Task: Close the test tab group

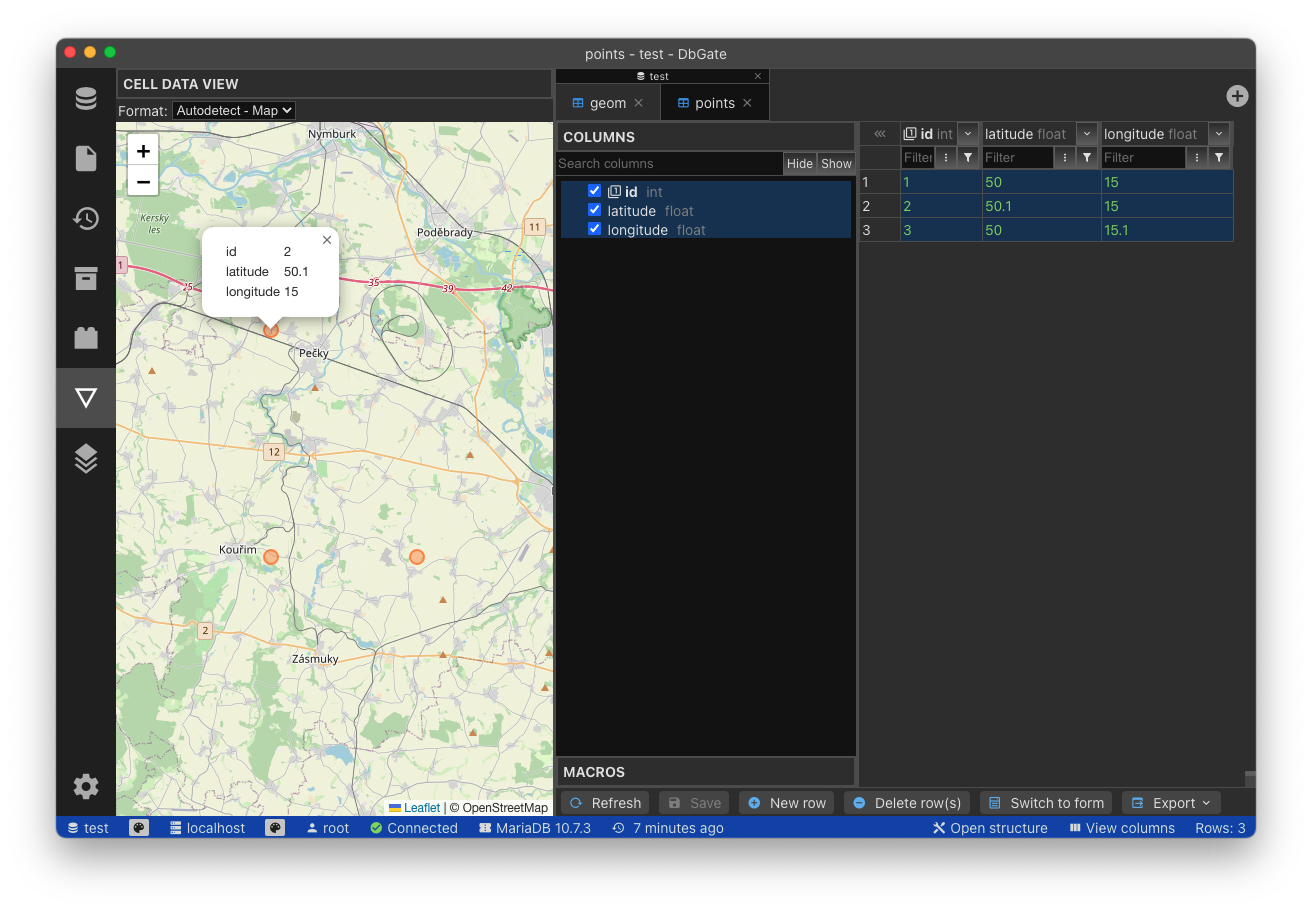Action: click(x=758, y=76)
